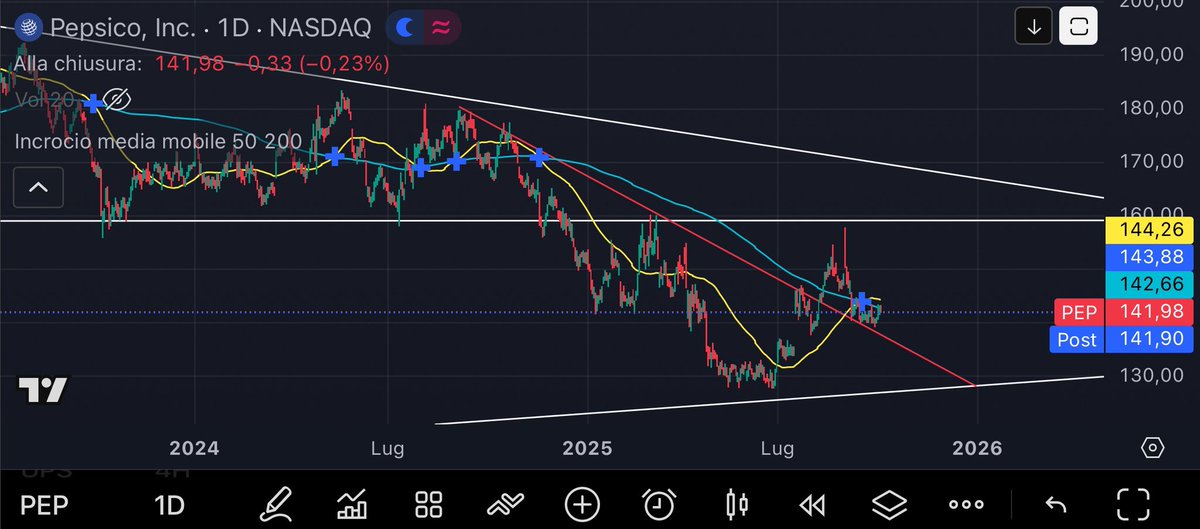Open object tree layers icon
1200x529 pixels.
(x=891, y=503)
